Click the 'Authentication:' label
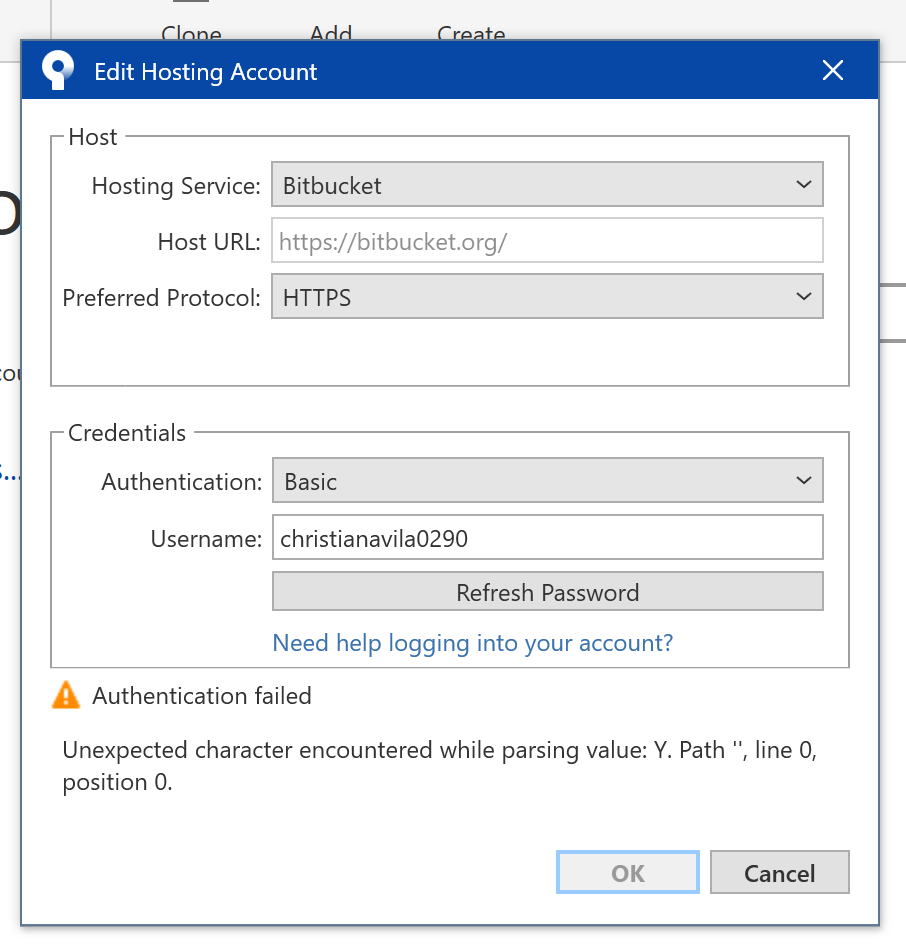 pyautogui.click(x=182, y=482)
